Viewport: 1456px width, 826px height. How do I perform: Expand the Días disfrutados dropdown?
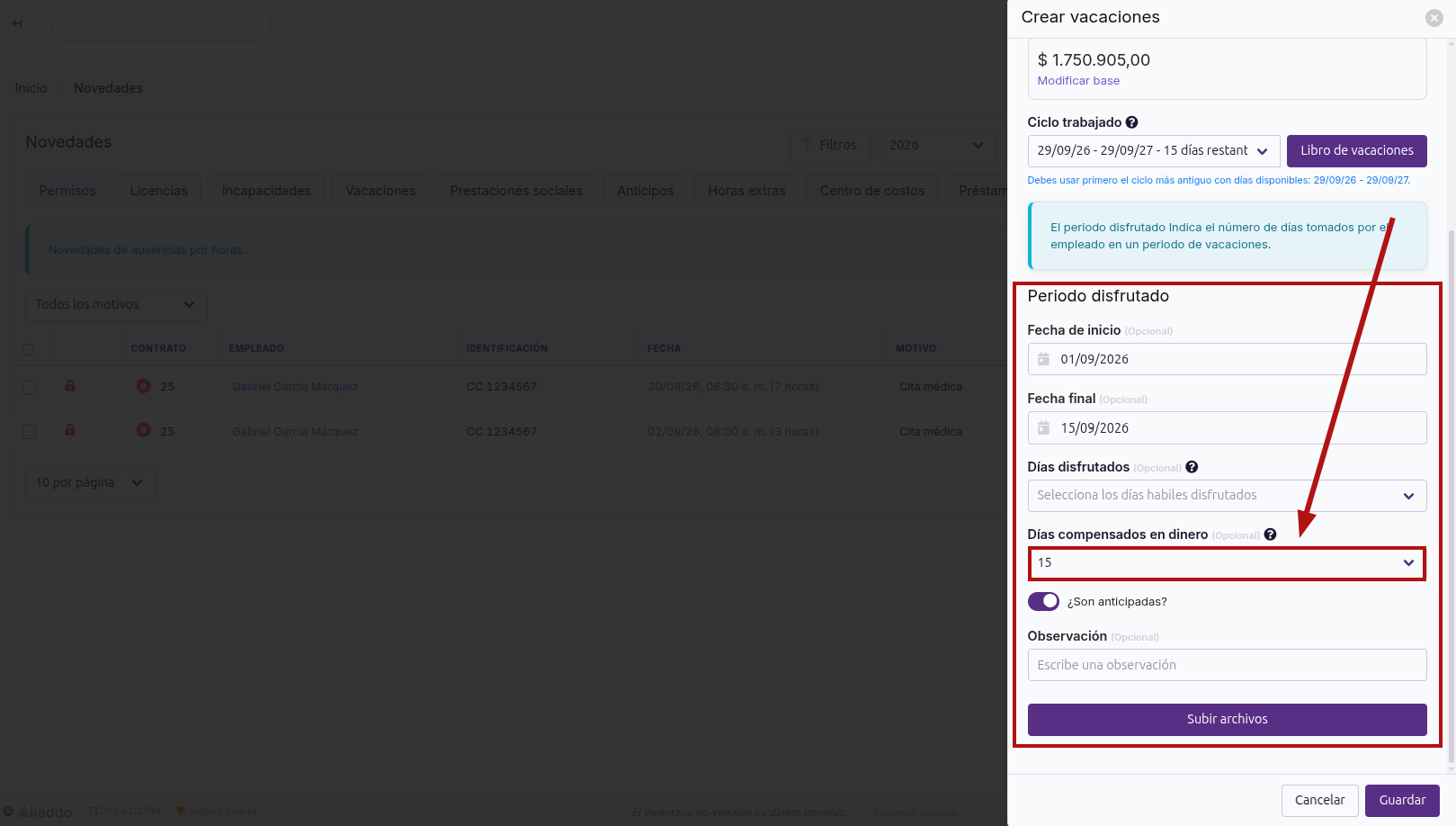pos(1227,496)
